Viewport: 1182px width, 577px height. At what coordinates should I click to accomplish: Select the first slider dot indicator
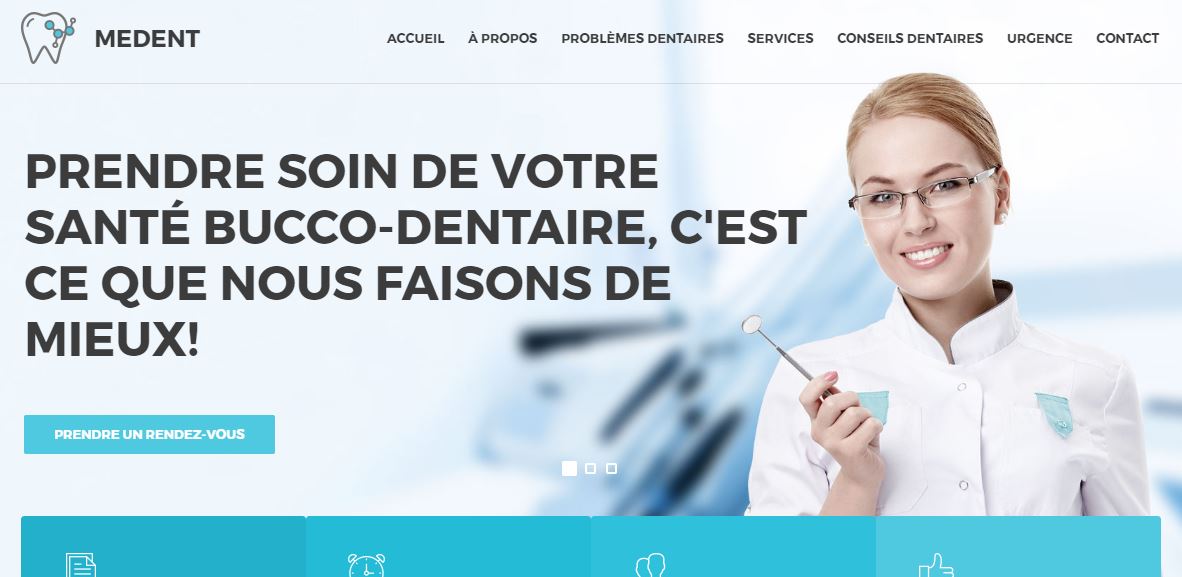569,468
